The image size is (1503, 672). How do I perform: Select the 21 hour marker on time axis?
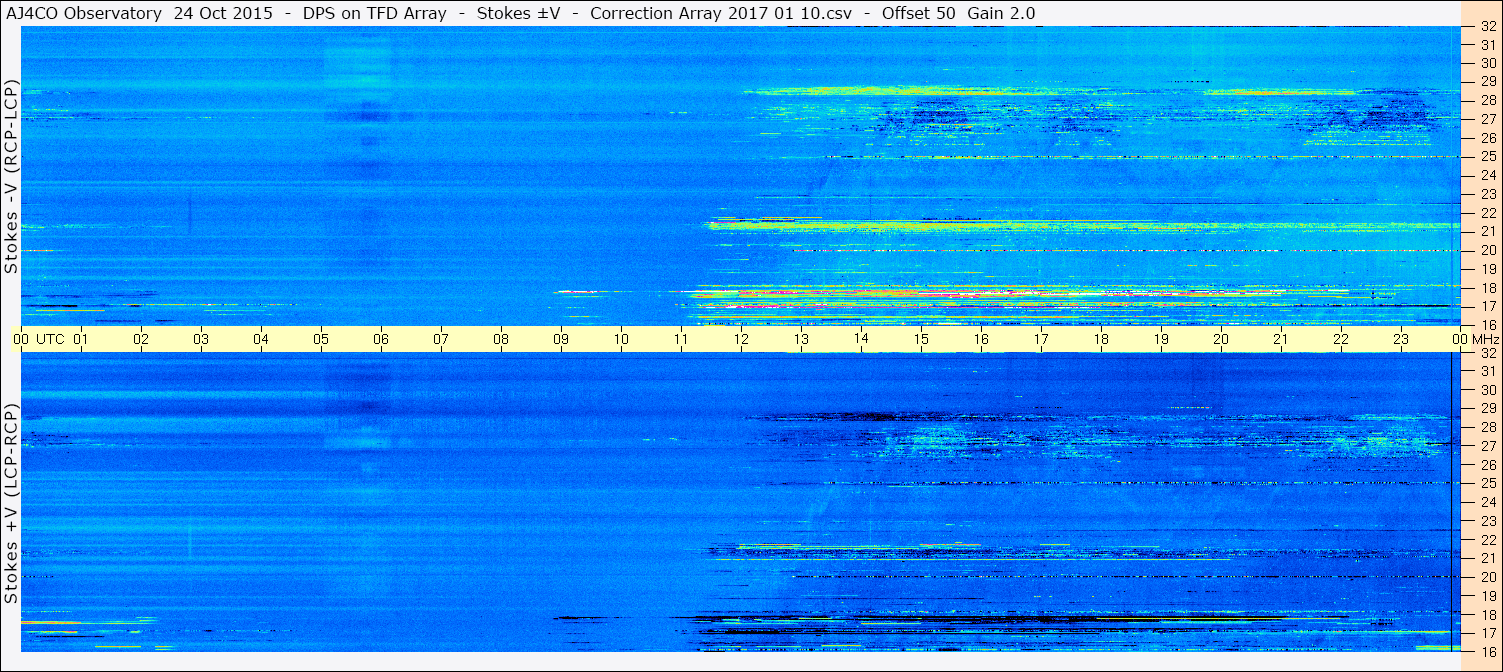(x=1281, y=339)
